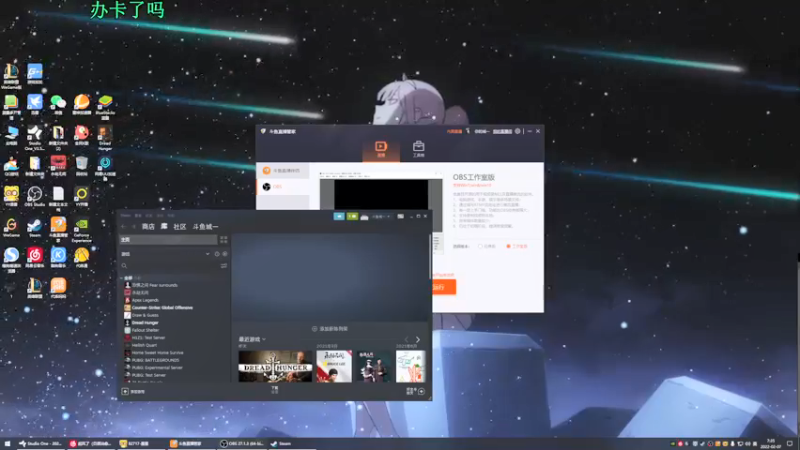Open OBS Studio desktop shortcut
Image resolution: width=800 pixels, height=450 pixels.
pos(35,196)
